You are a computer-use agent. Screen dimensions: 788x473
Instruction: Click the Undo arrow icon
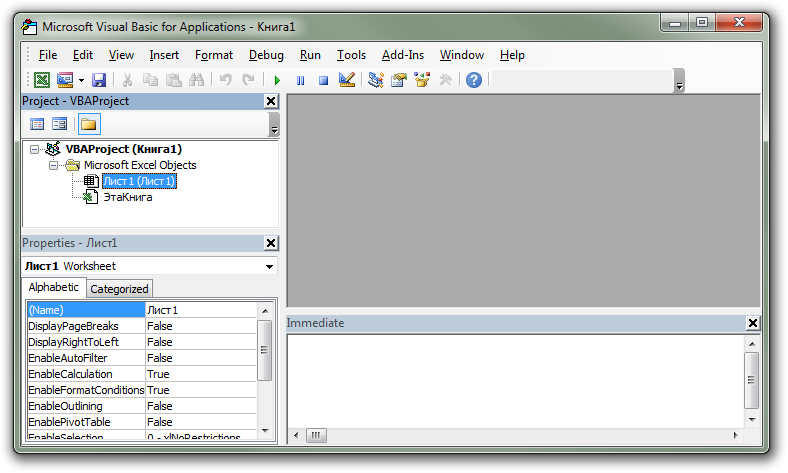click(226, 80)
